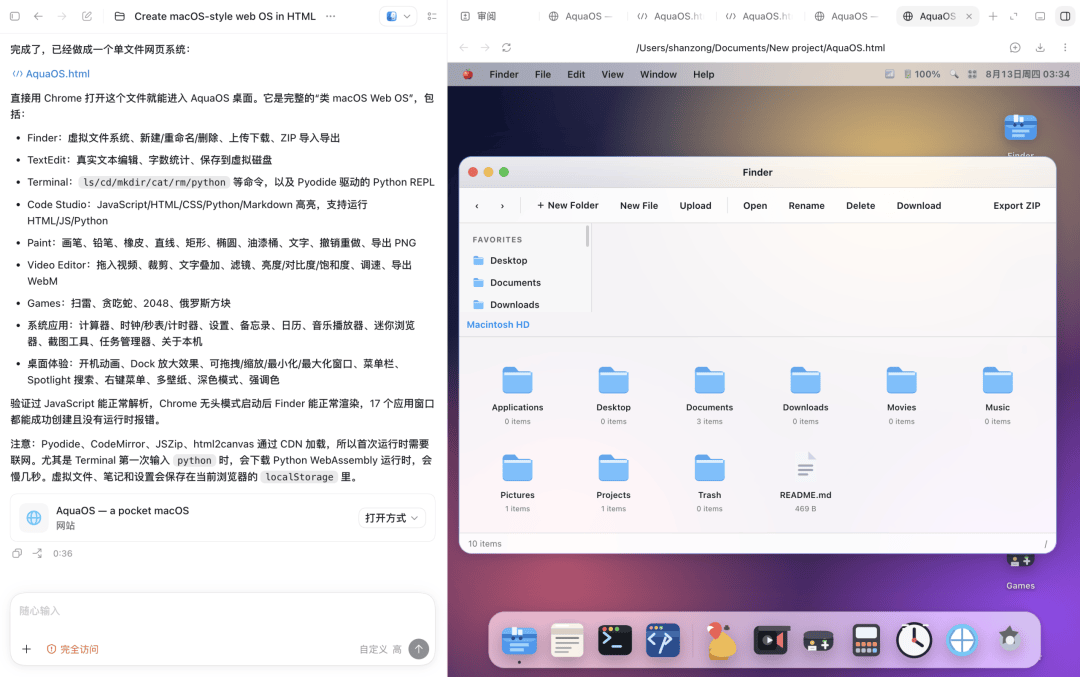1080x677 pixels.
Task: Go forward in the Finder window
Action: pos(502,206)
